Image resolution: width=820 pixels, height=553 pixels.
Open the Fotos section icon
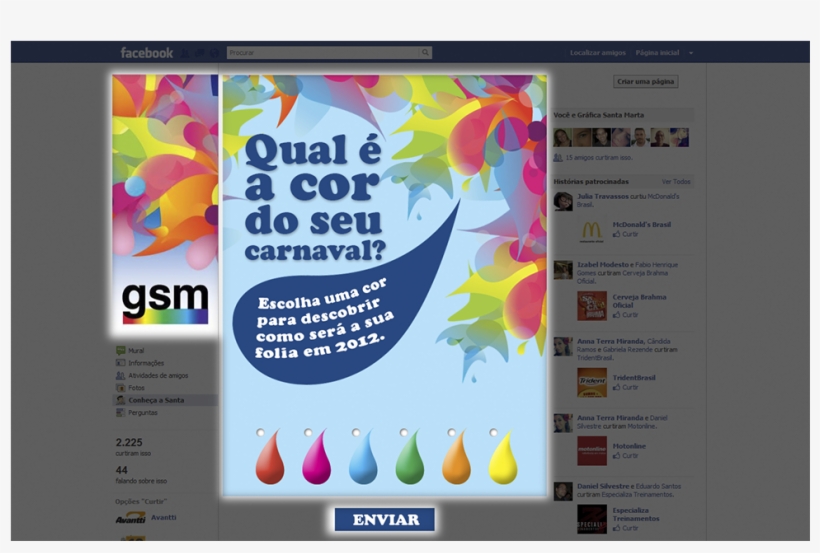click(121, 387)
